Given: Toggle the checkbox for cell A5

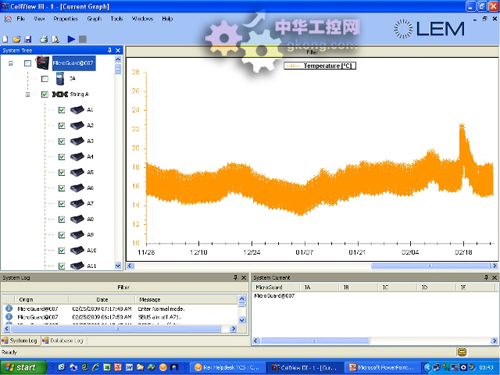Looking at the screenshot, I should click(61, 172).
